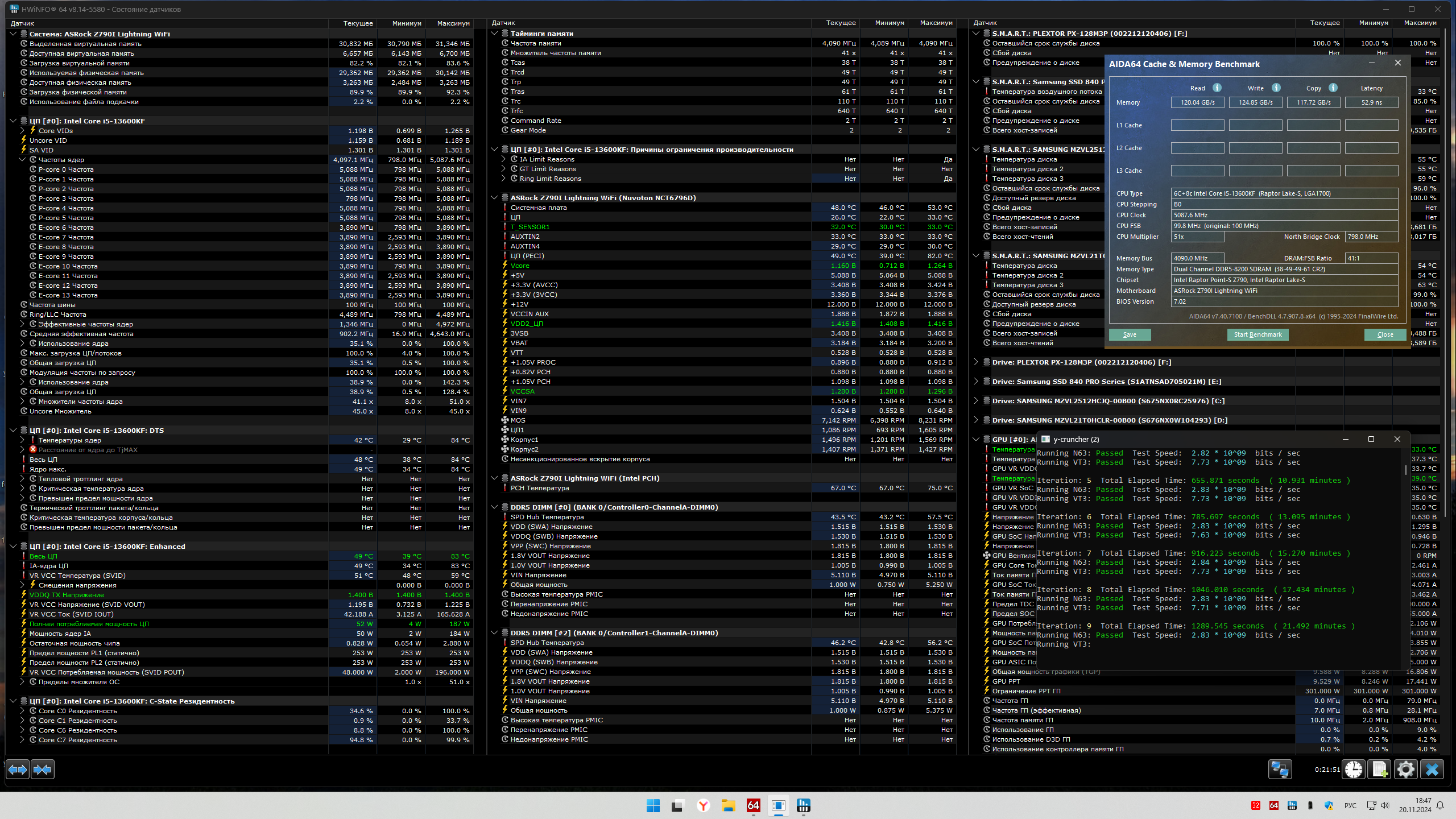Click the Memory Read result field
The height and width of the screenshot is (819, 1456).
pyautogui.click(x=1197, y=102)
